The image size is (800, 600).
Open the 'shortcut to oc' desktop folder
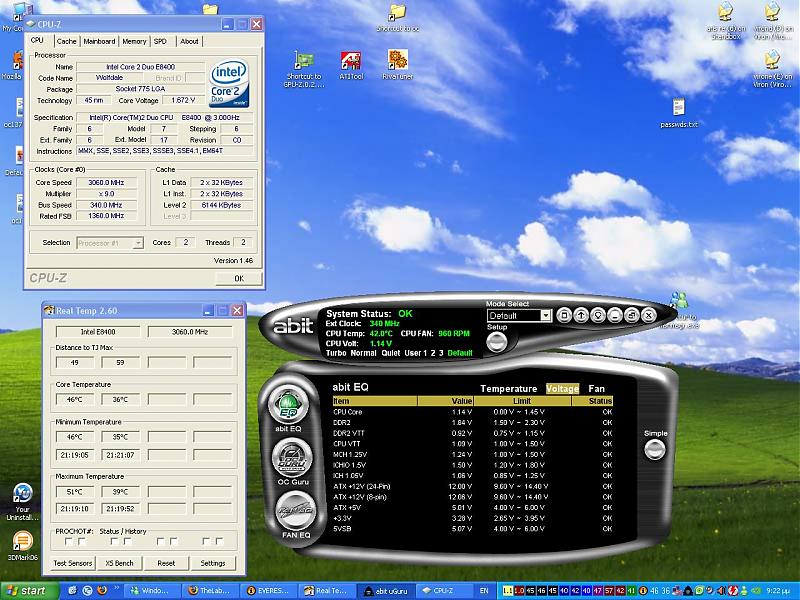397,18
